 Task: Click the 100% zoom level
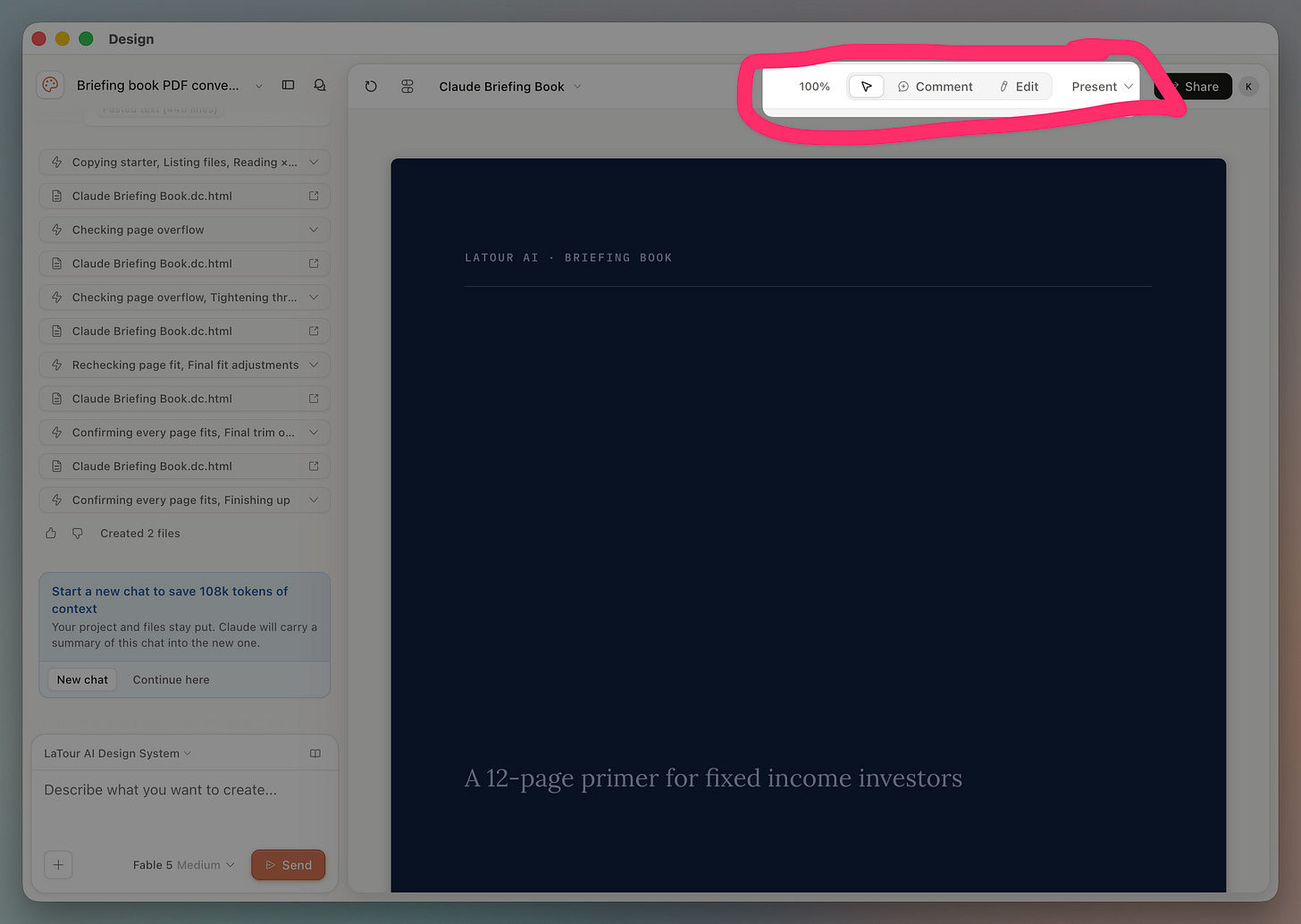(x=814, y=87)
